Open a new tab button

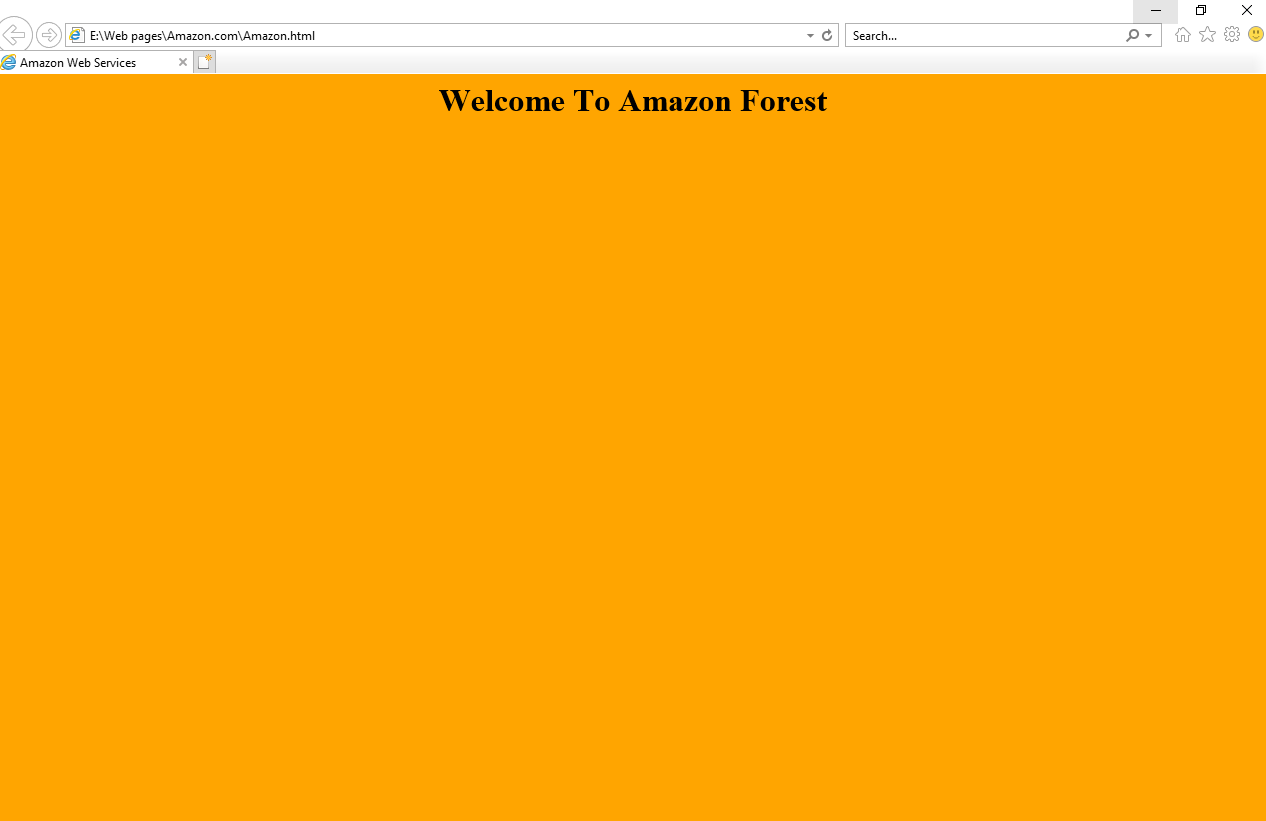tap(204, 62)
